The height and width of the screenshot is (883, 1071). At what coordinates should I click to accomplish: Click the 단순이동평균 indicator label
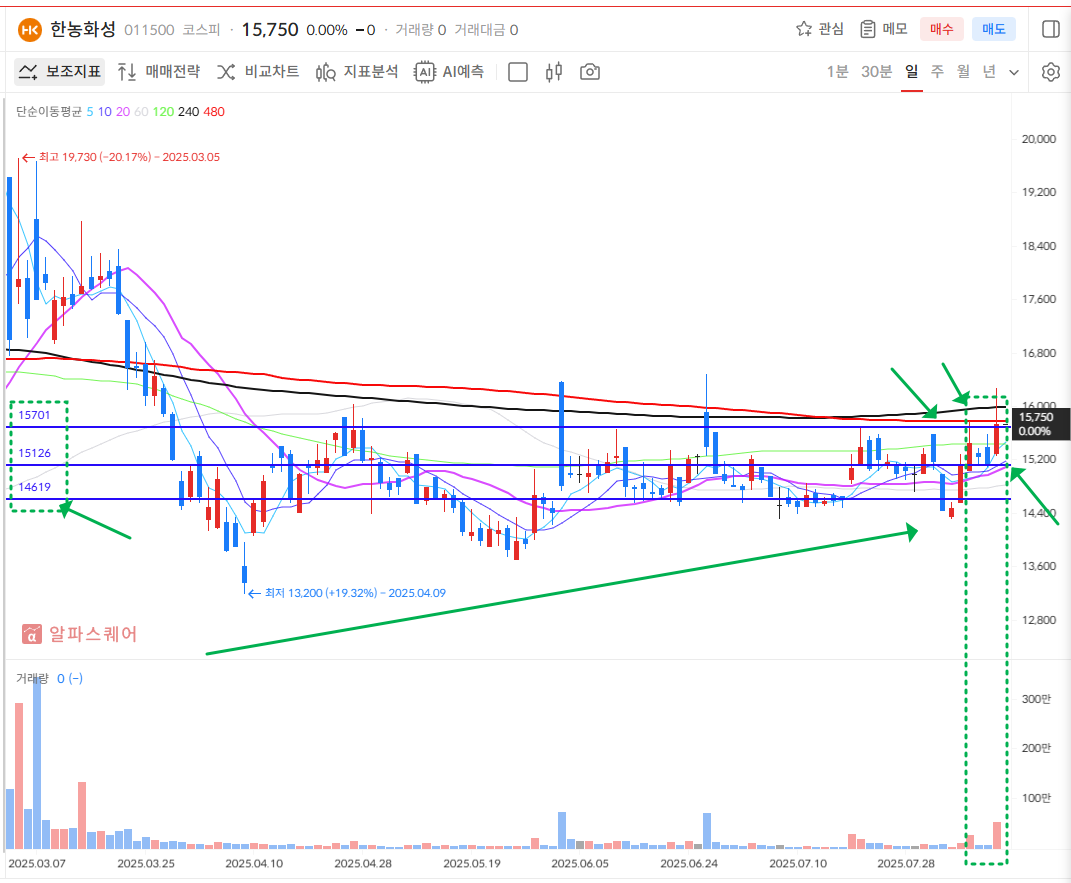click(x=48, y=112)
